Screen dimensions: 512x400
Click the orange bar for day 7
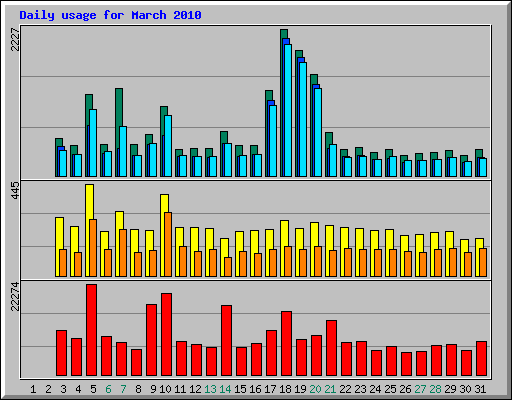pos(123,253)
